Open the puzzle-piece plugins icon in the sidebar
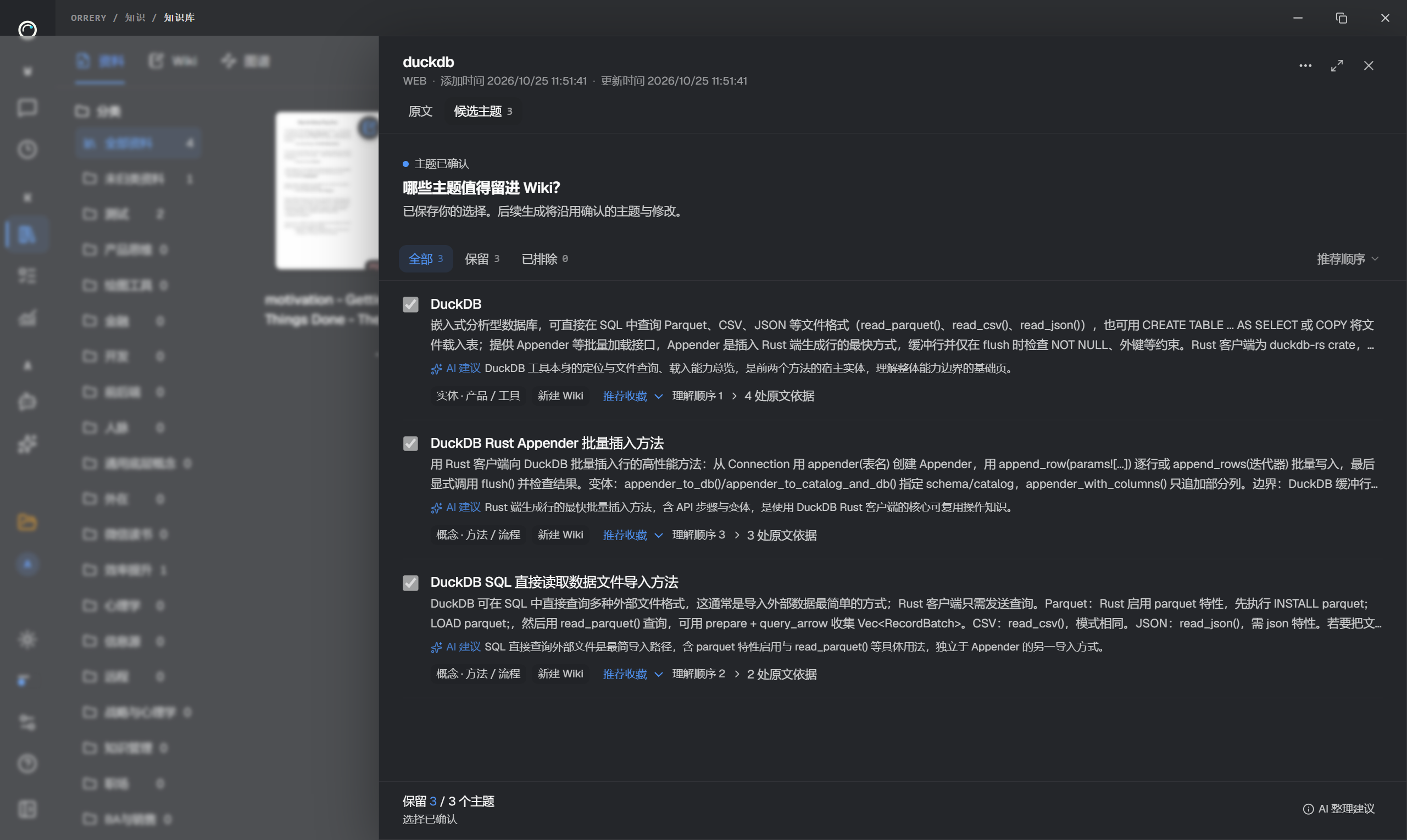Screen dimensions: 1407x840 (27, 444)
